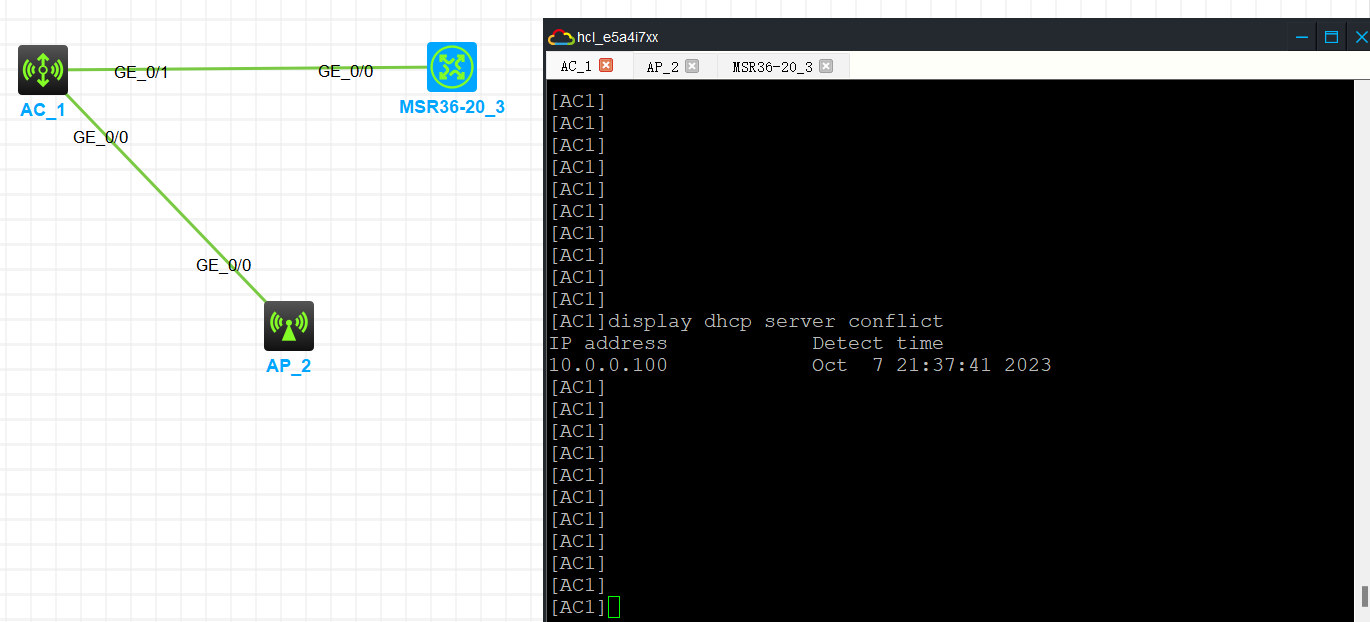Minimize the hcl terminal window
Viewport: 1370px width, 622px height.
pos(1302,37)
